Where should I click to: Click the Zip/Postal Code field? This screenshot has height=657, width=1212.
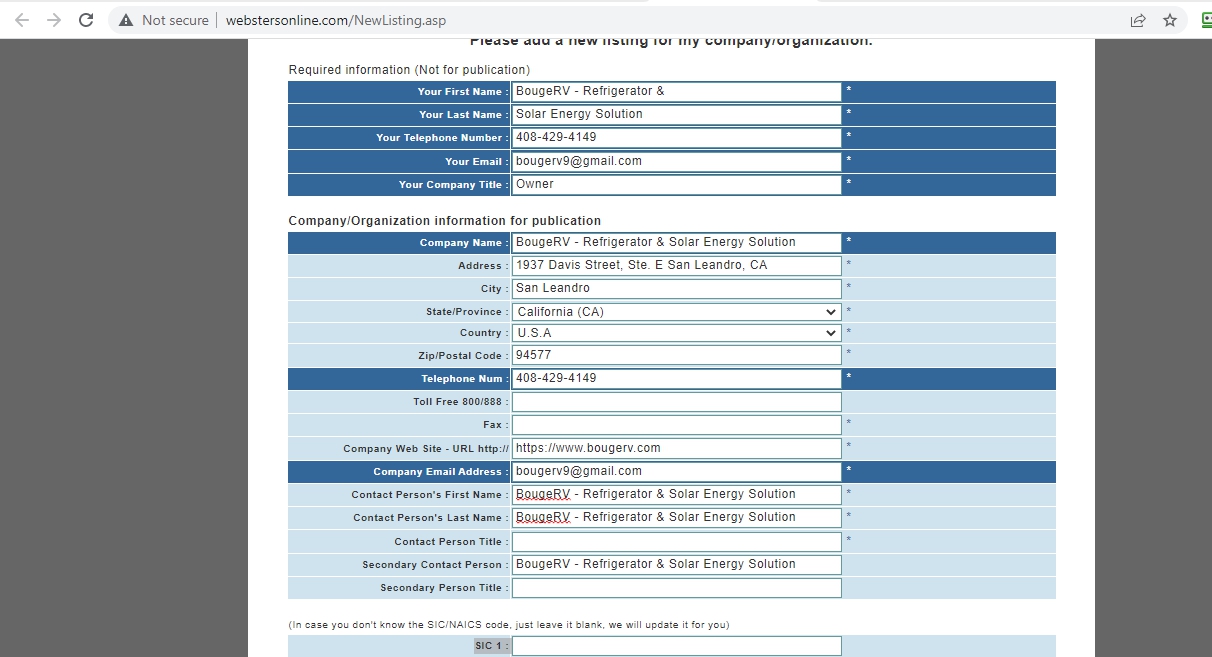[676, 355]
